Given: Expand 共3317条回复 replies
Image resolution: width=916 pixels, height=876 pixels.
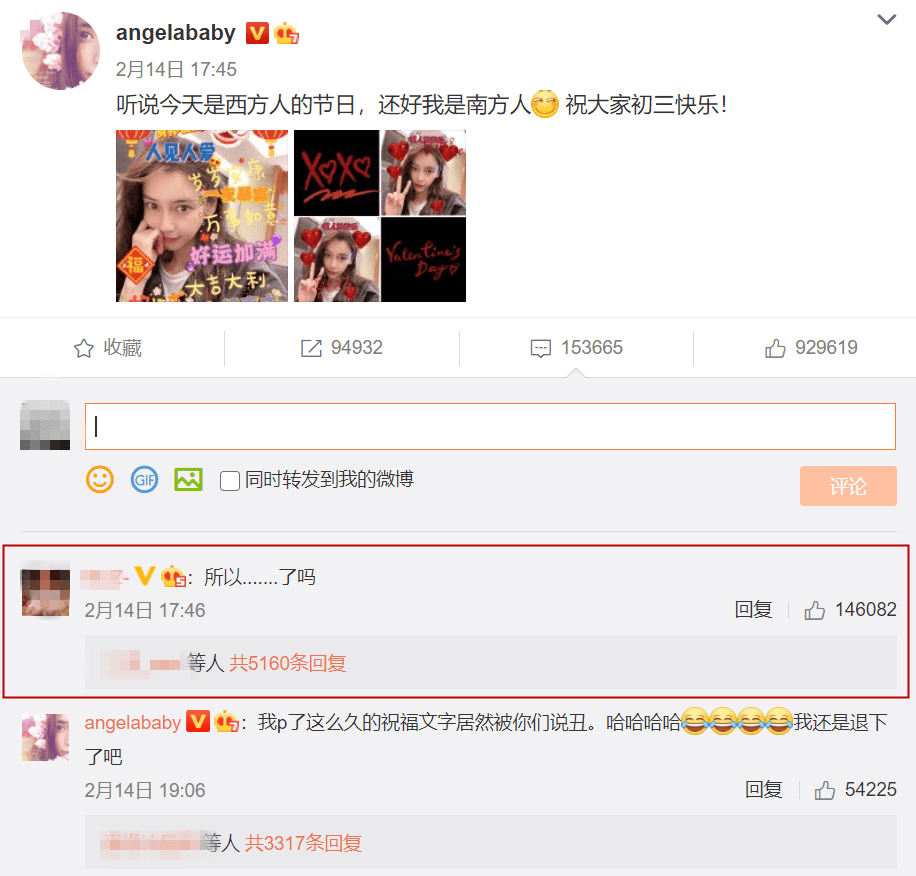Looking at the screenshot, I should pyautogui.click(x=303, y=843).
